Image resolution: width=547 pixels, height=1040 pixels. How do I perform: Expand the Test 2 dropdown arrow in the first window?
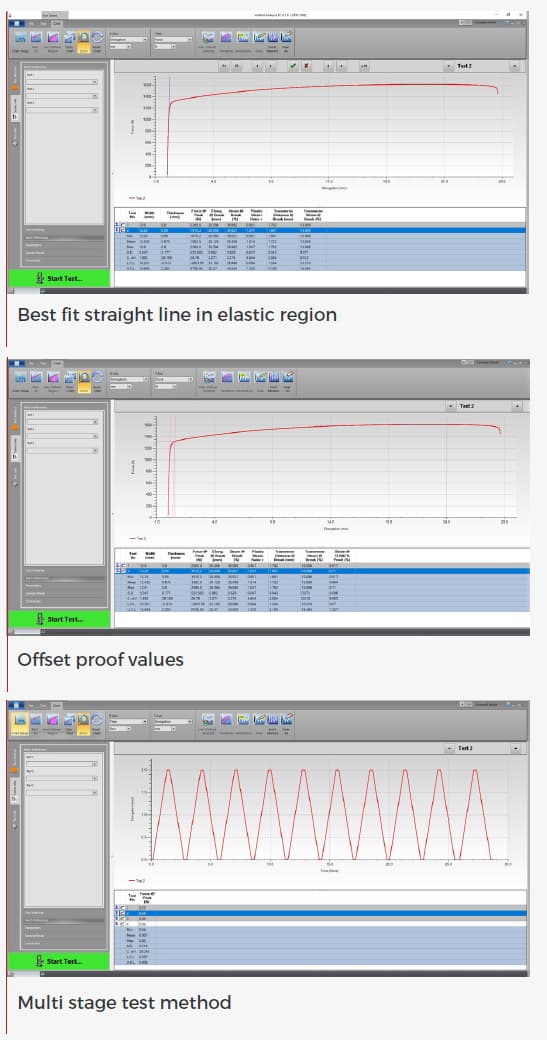514,66
